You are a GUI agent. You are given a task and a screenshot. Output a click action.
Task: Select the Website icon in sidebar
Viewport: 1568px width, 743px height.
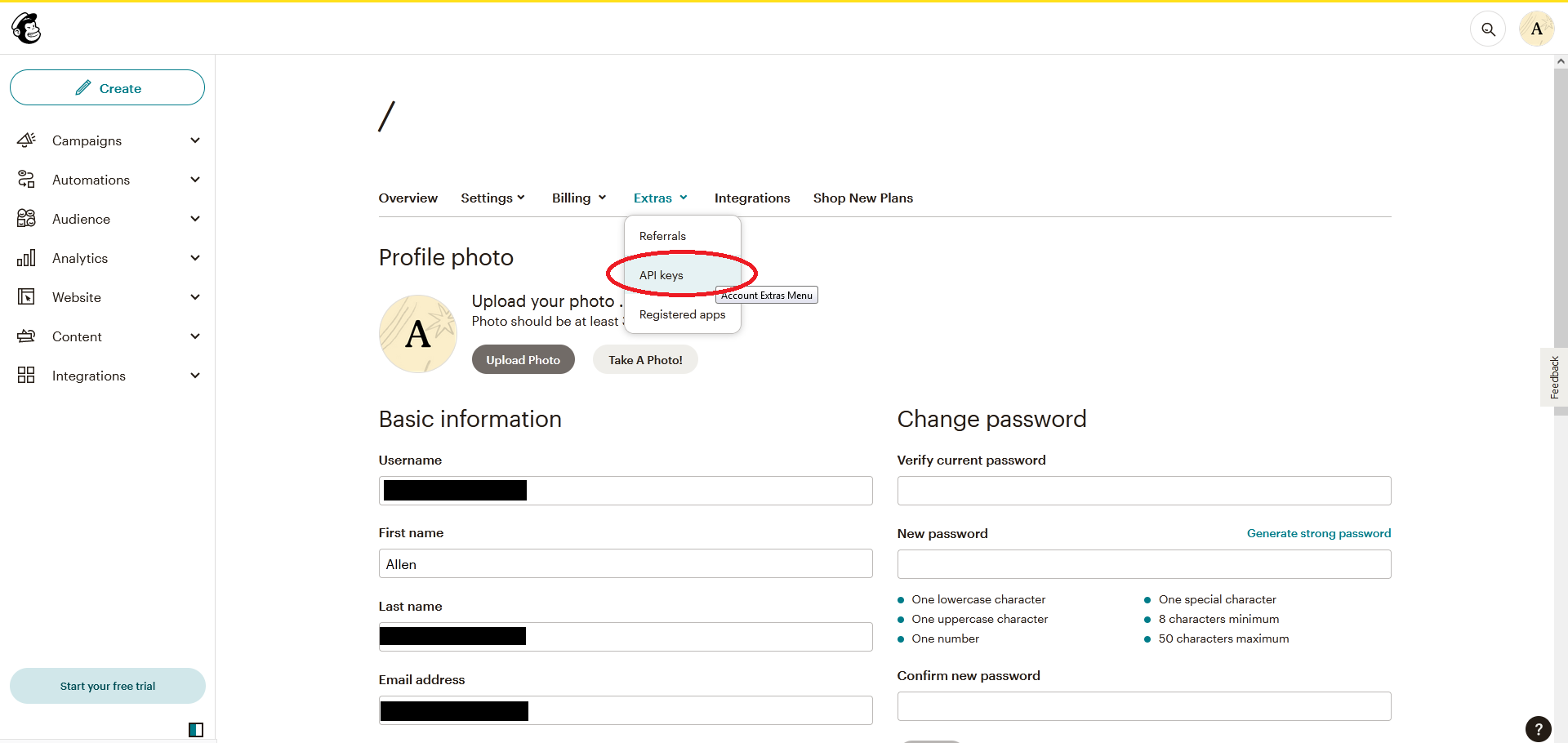(x=27, y=296)
